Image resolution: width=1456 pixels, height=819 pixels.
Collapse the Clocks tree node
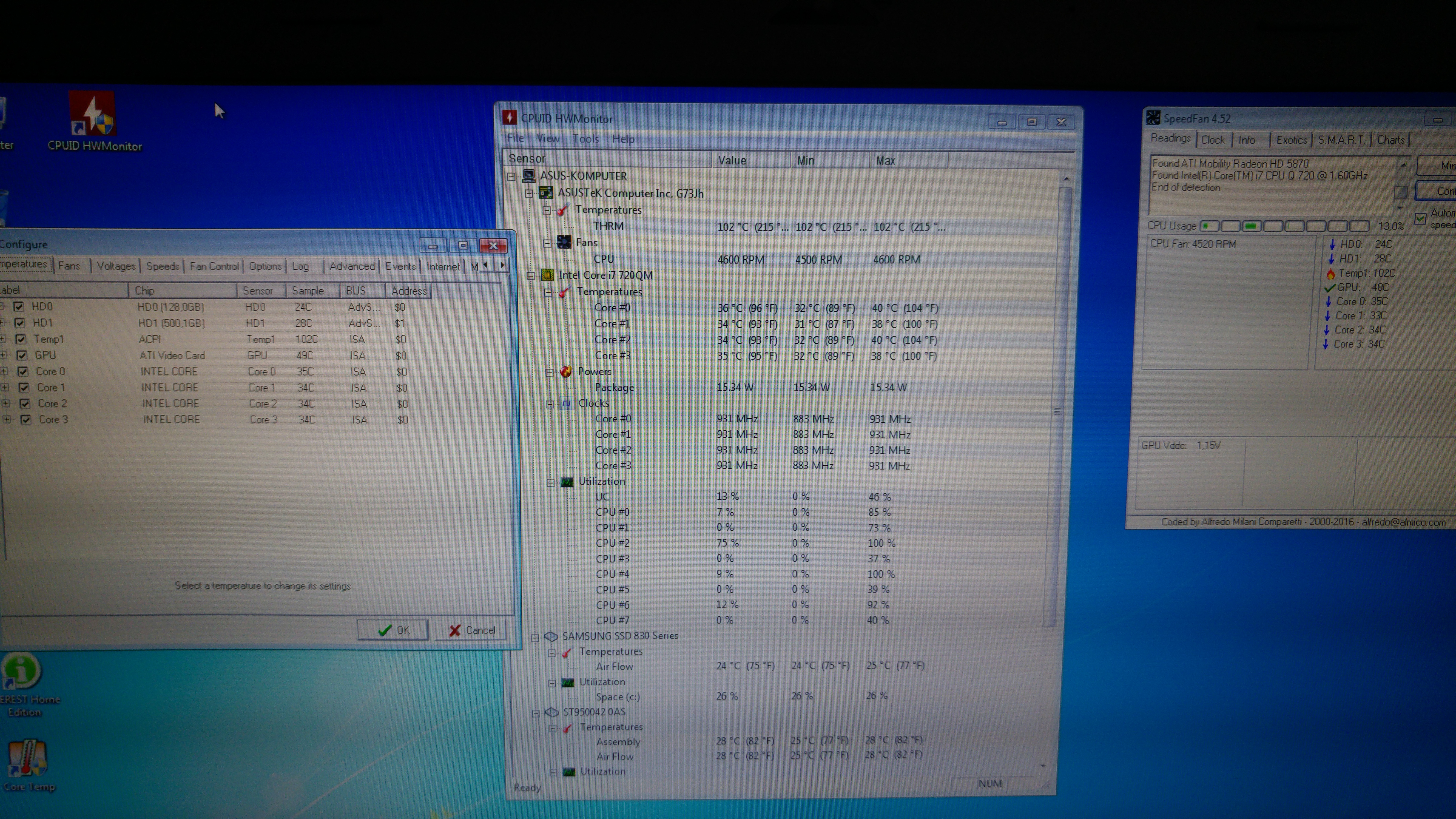(x=550, y=404)
